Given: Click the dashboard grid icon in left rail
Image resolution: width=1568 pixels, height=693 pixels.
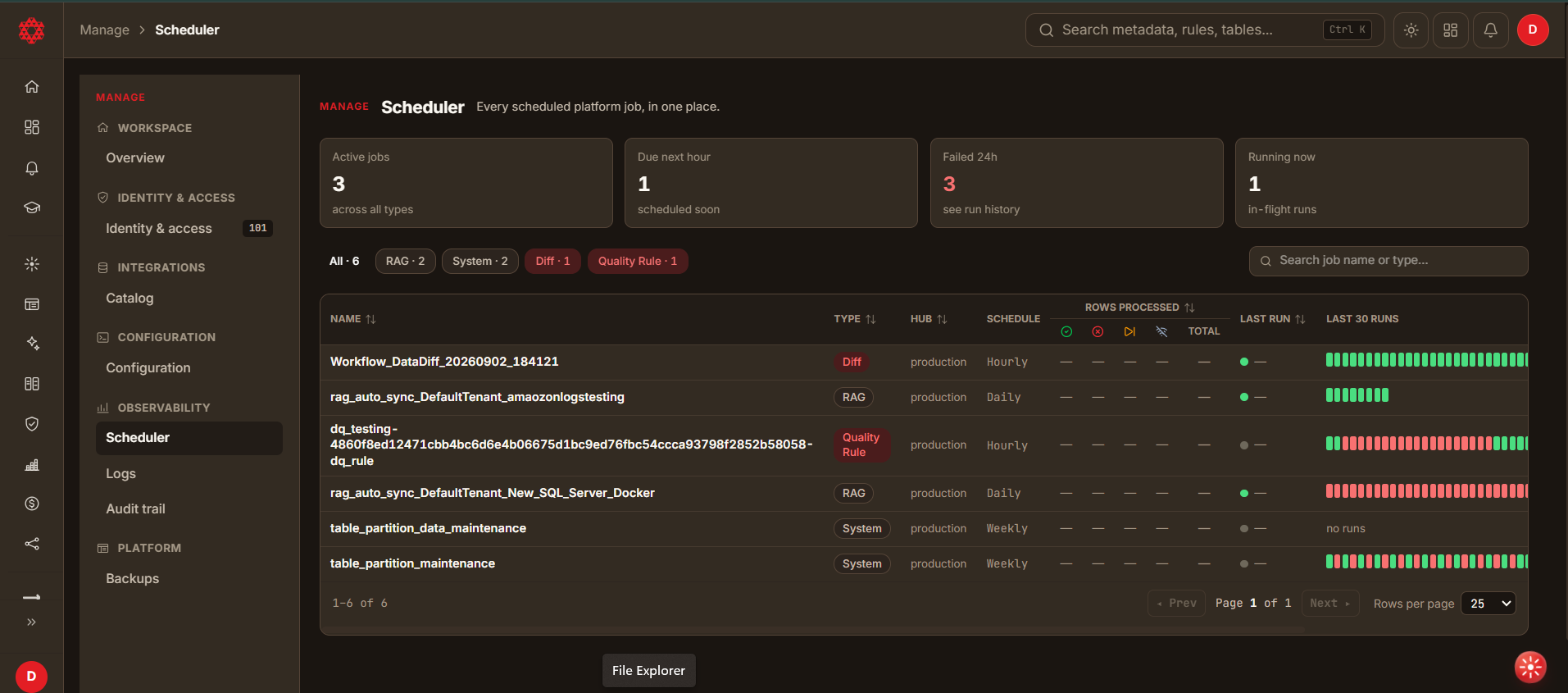Looking at the screenshot, I should (x=32, y=127).
